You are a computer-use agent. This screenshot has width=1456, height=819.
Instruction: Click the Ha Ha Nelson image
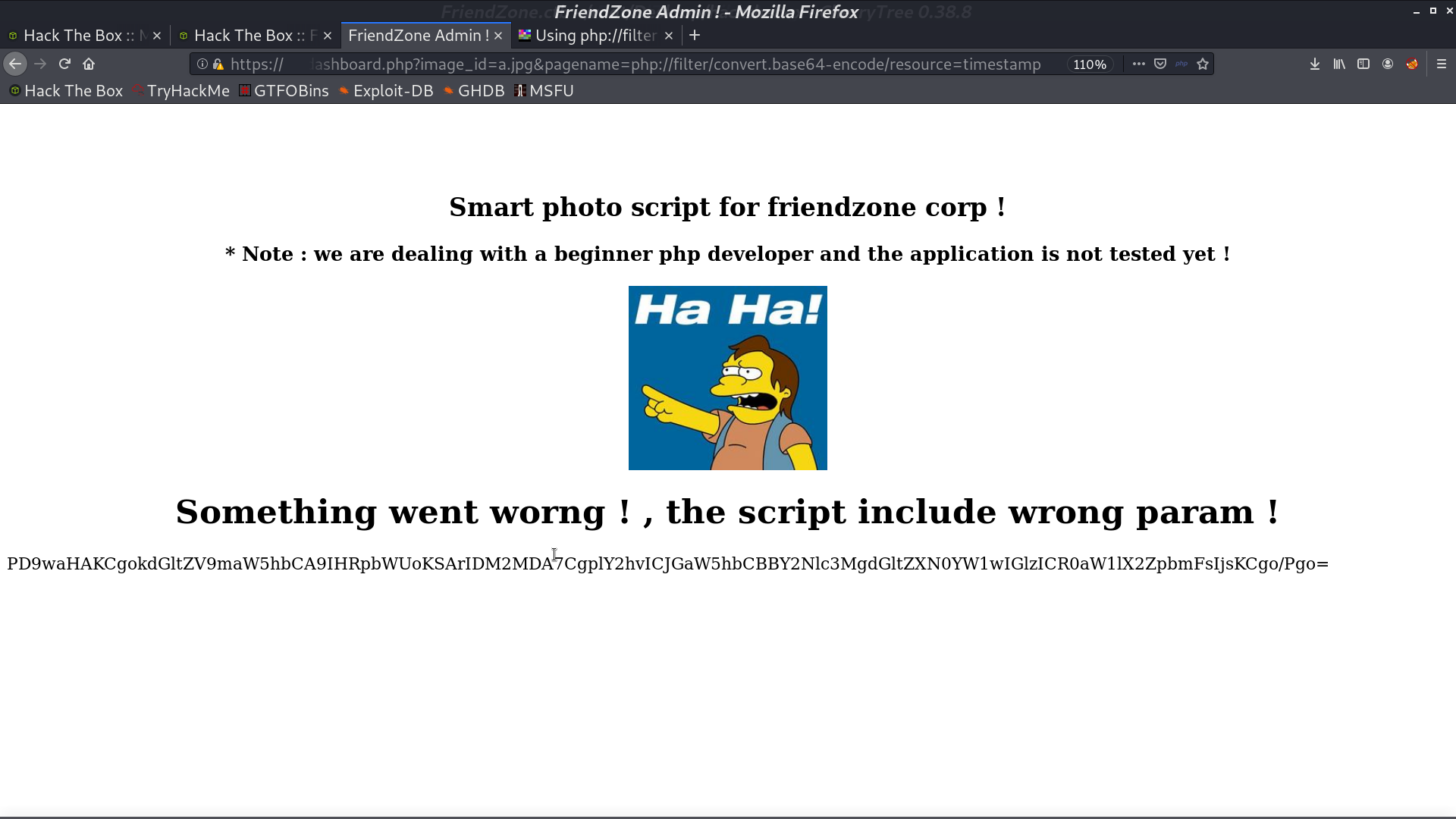728,378
